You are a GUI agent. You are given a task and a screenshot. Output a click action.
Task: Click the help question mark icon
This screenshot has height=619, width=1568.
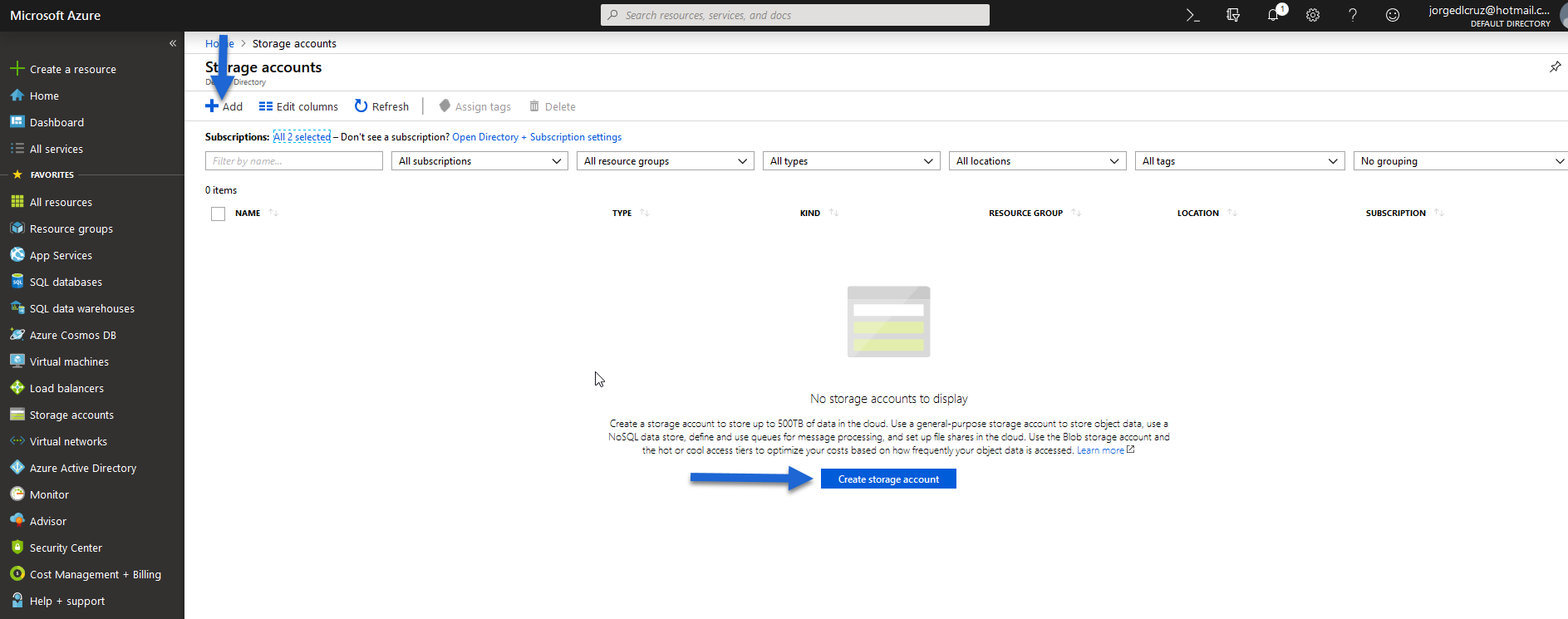pyautogui.click(x=1353, y=15)
